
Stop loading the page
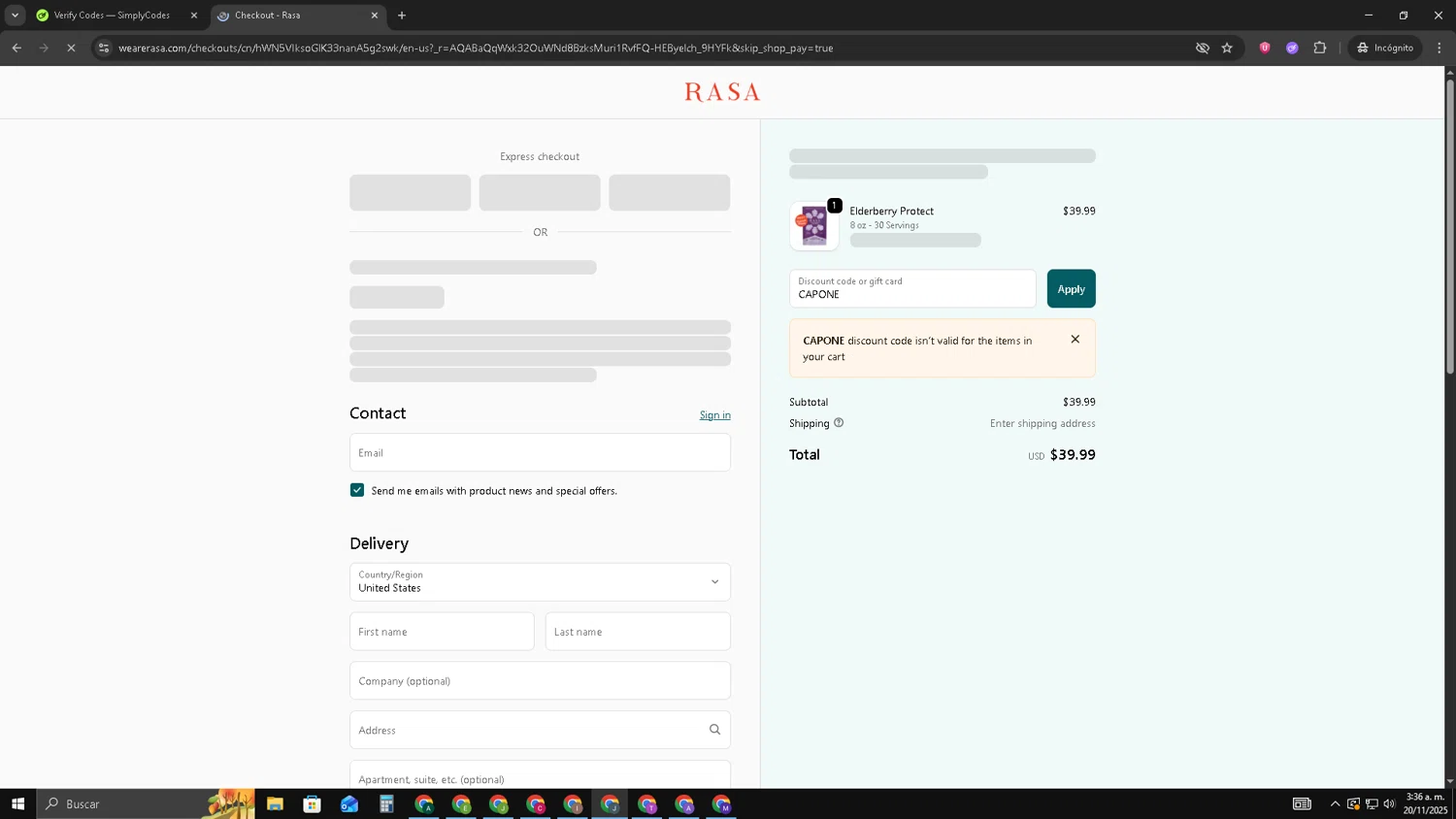pyautogui.click(x=71, y=48)
